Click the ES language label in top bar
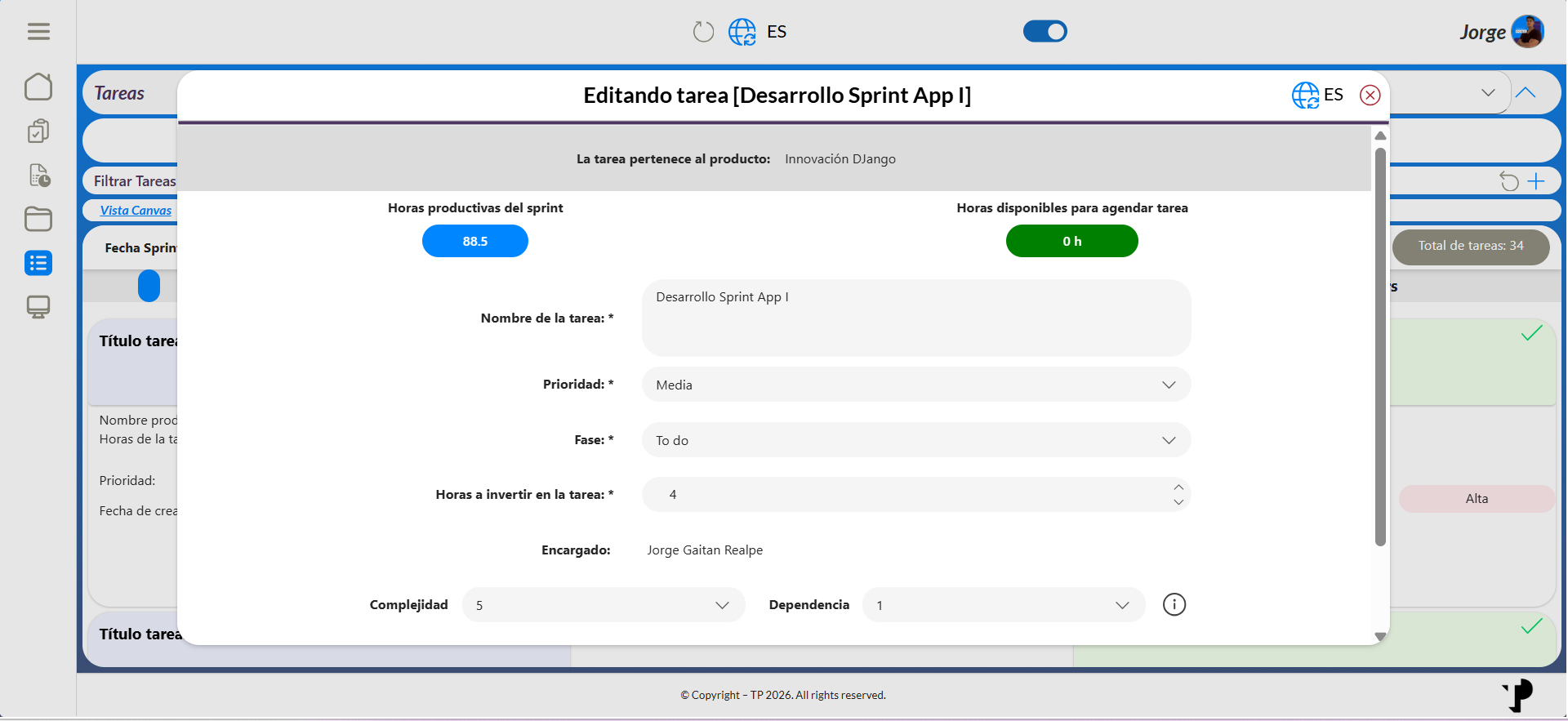This screenshot has height=721, width=1568. click(777, 32)
